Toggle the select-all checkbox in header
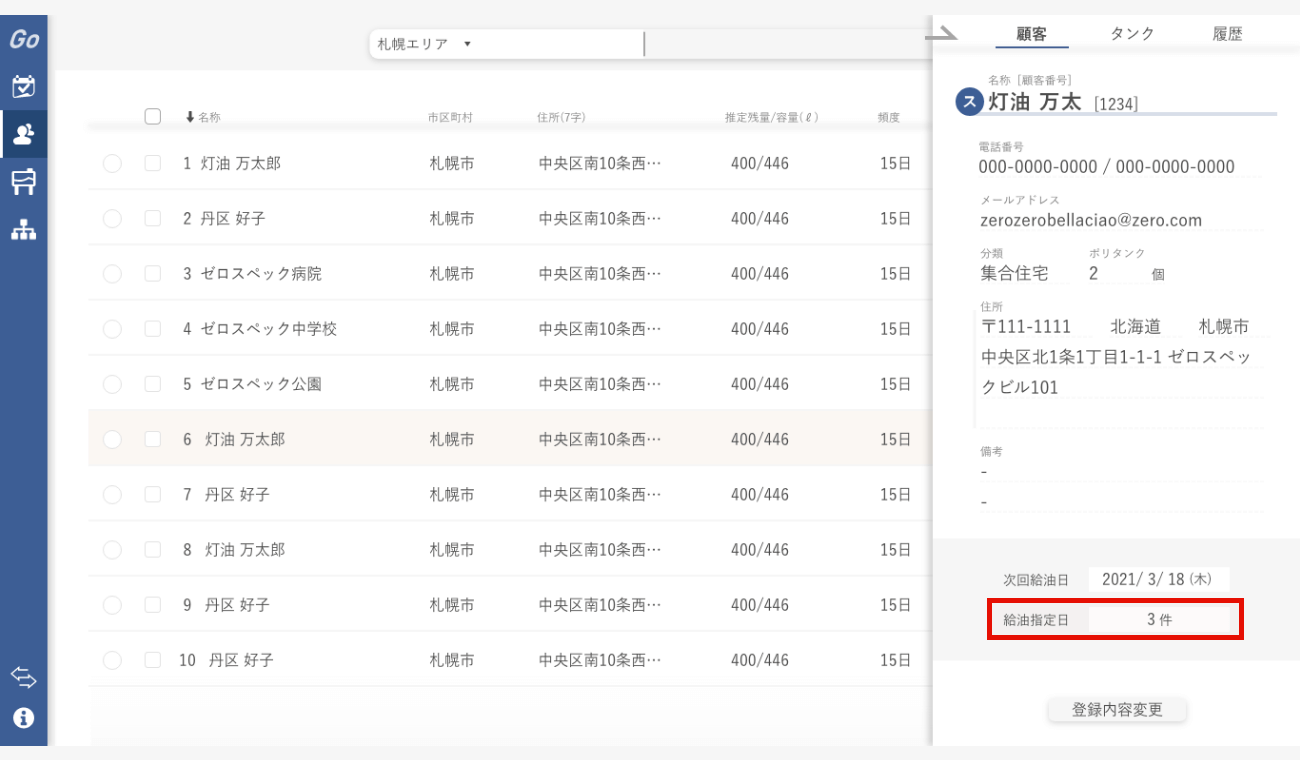Image resolution: width=1300 pixels, height=760 pixels. click(x=153, y=116)
